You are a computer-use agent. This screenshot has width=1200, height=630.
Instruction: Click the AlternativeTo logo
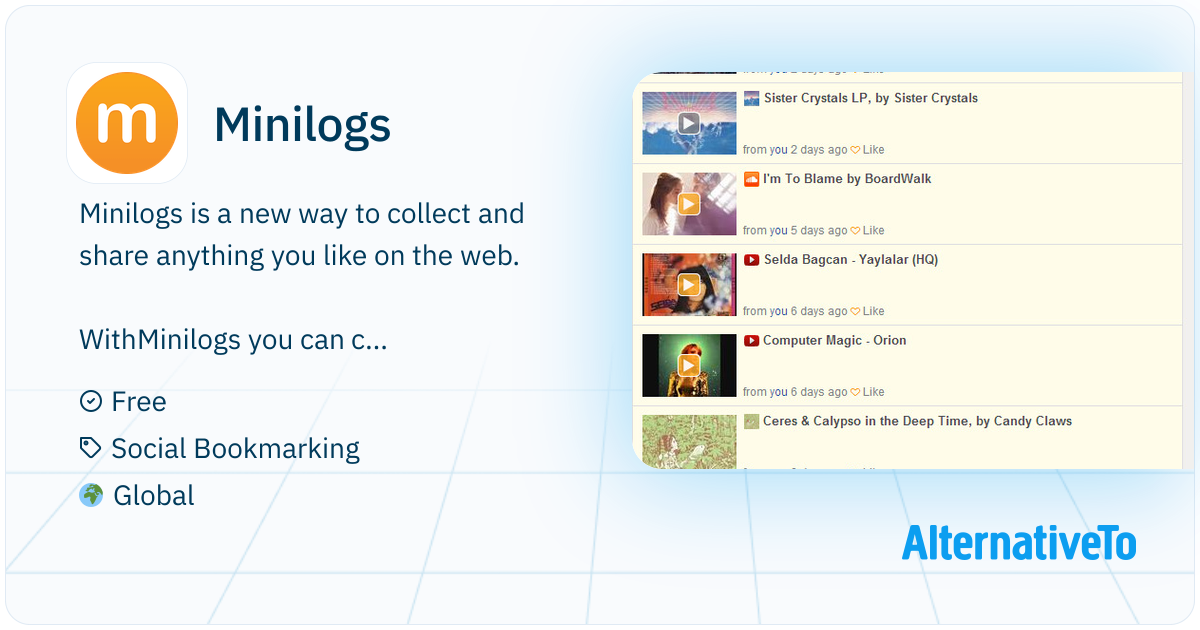click(1019, 542)
